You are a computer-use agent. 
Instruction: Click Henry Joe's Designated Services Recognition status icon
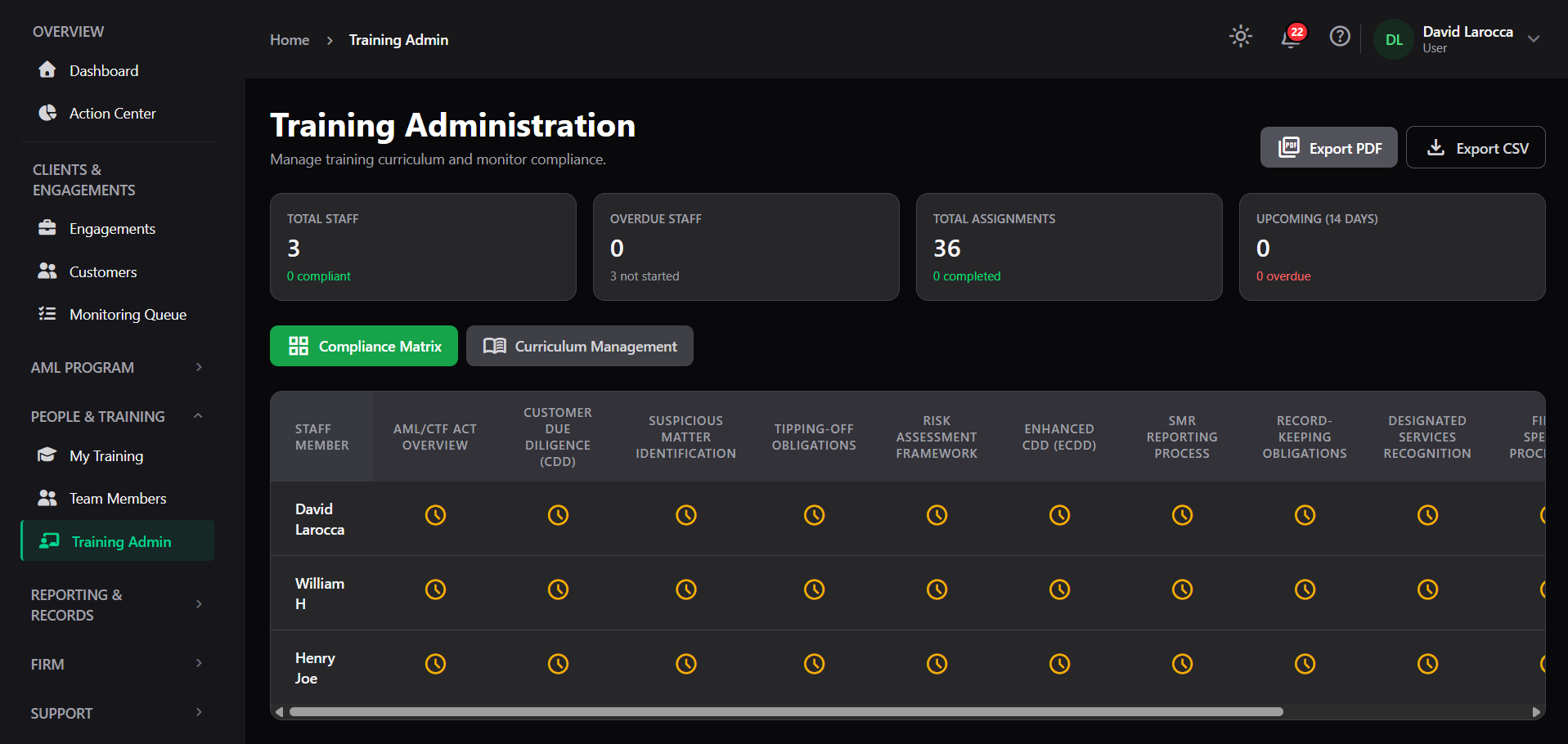(x=1427, y=664)
